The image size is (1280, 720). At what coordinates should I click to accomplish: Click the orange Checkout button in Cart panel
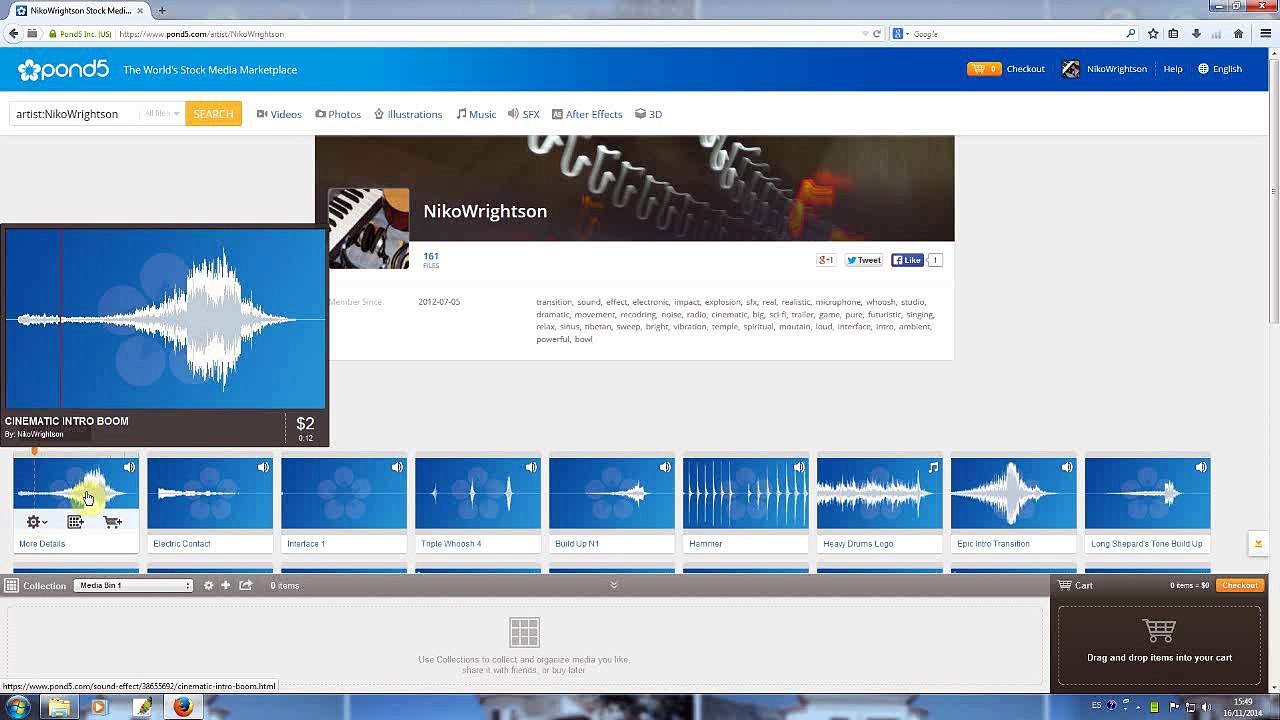[x=1239, y=585]
